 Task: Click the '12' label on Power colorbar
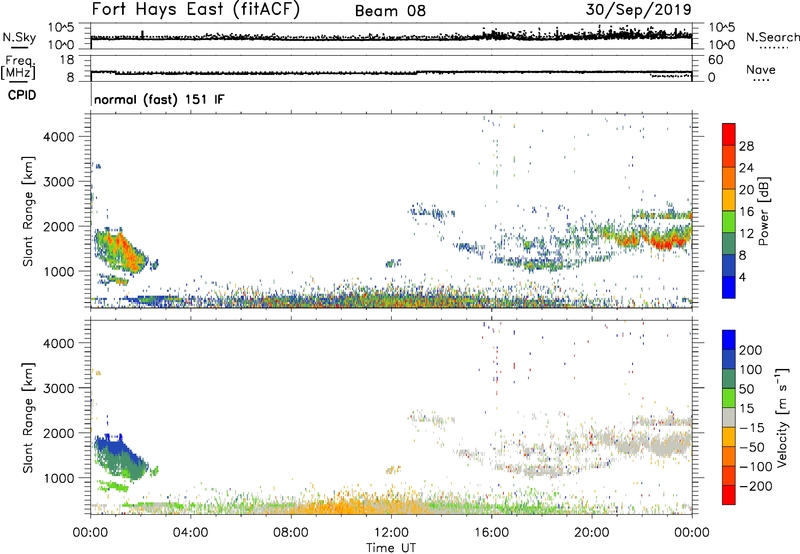746,234
